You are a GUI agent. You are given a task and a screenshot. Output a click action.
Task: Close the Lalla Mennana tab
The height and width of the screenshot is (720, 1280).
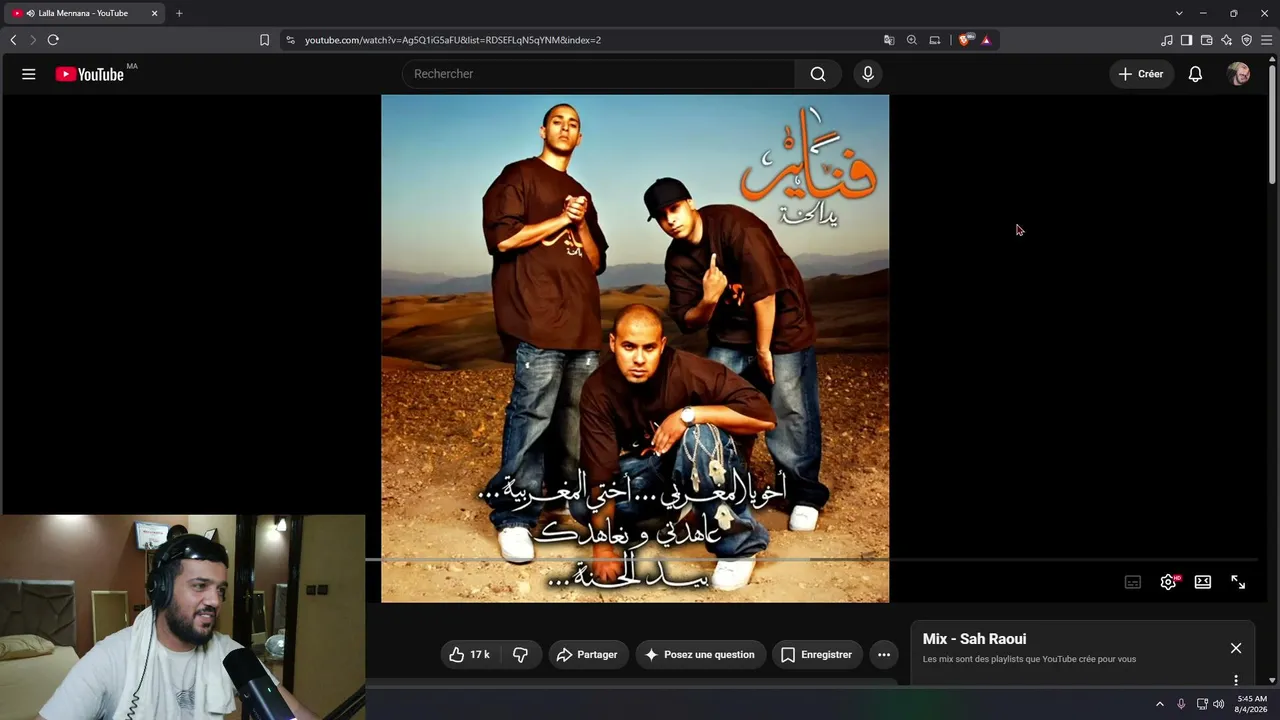155,13
